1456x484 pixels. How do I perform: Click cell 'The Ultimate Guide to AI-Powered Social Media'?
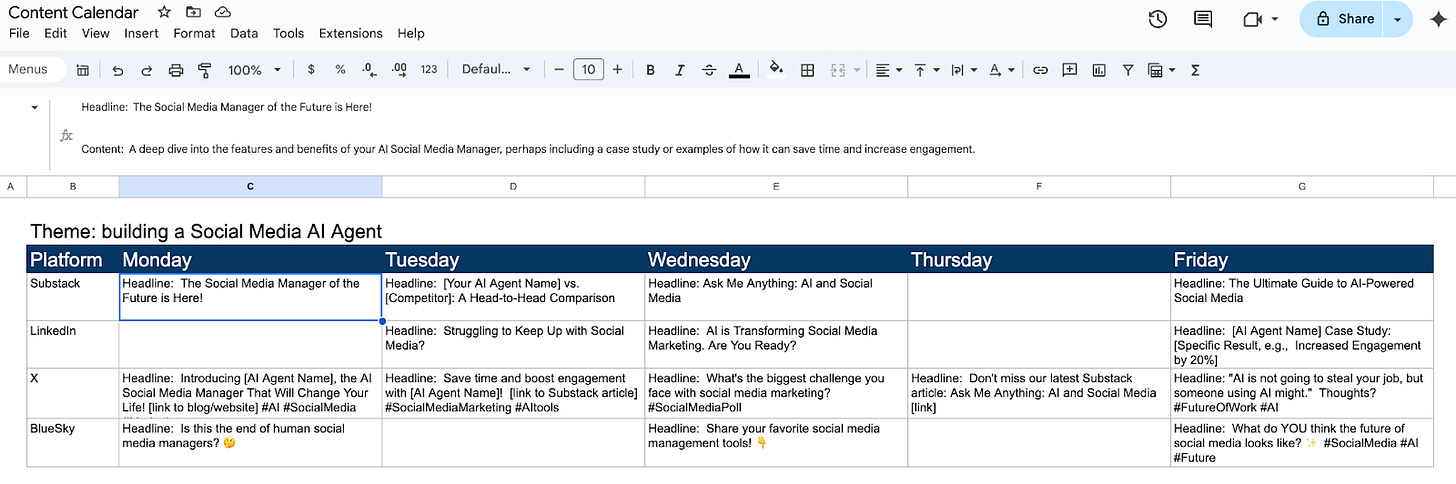1302,296
